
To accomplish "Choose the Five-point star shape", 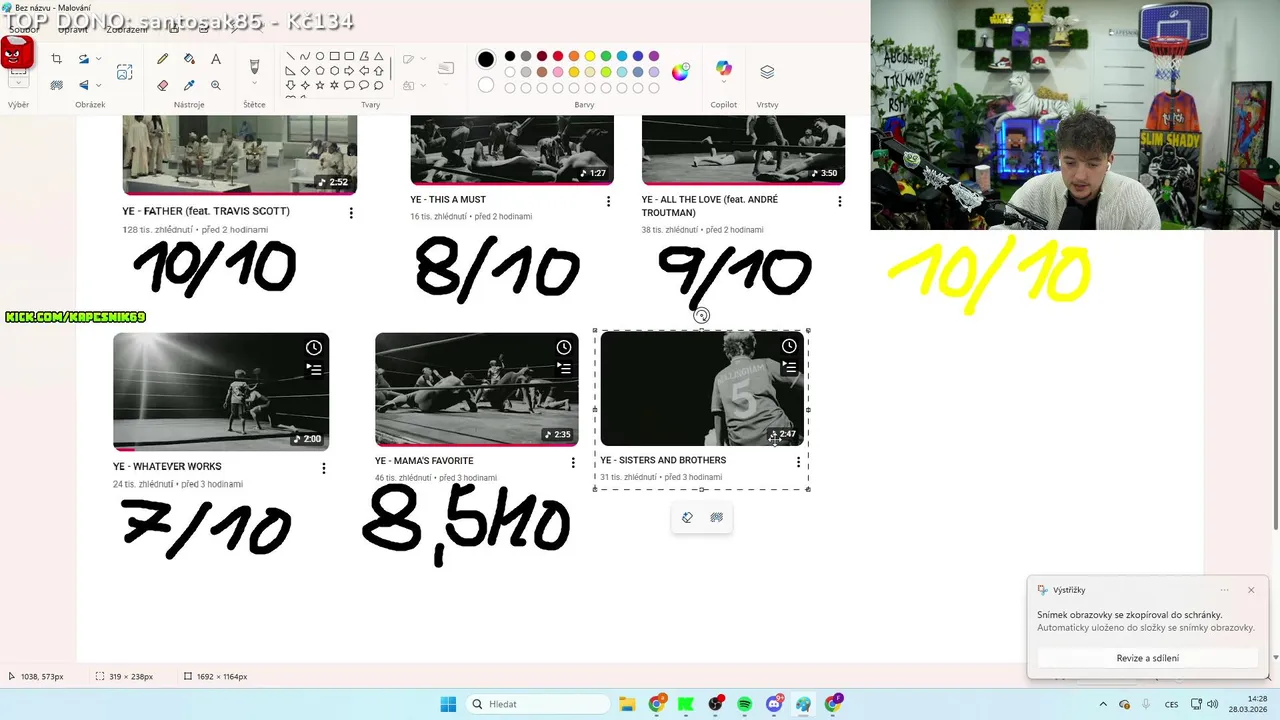I will tap(320, 85).
